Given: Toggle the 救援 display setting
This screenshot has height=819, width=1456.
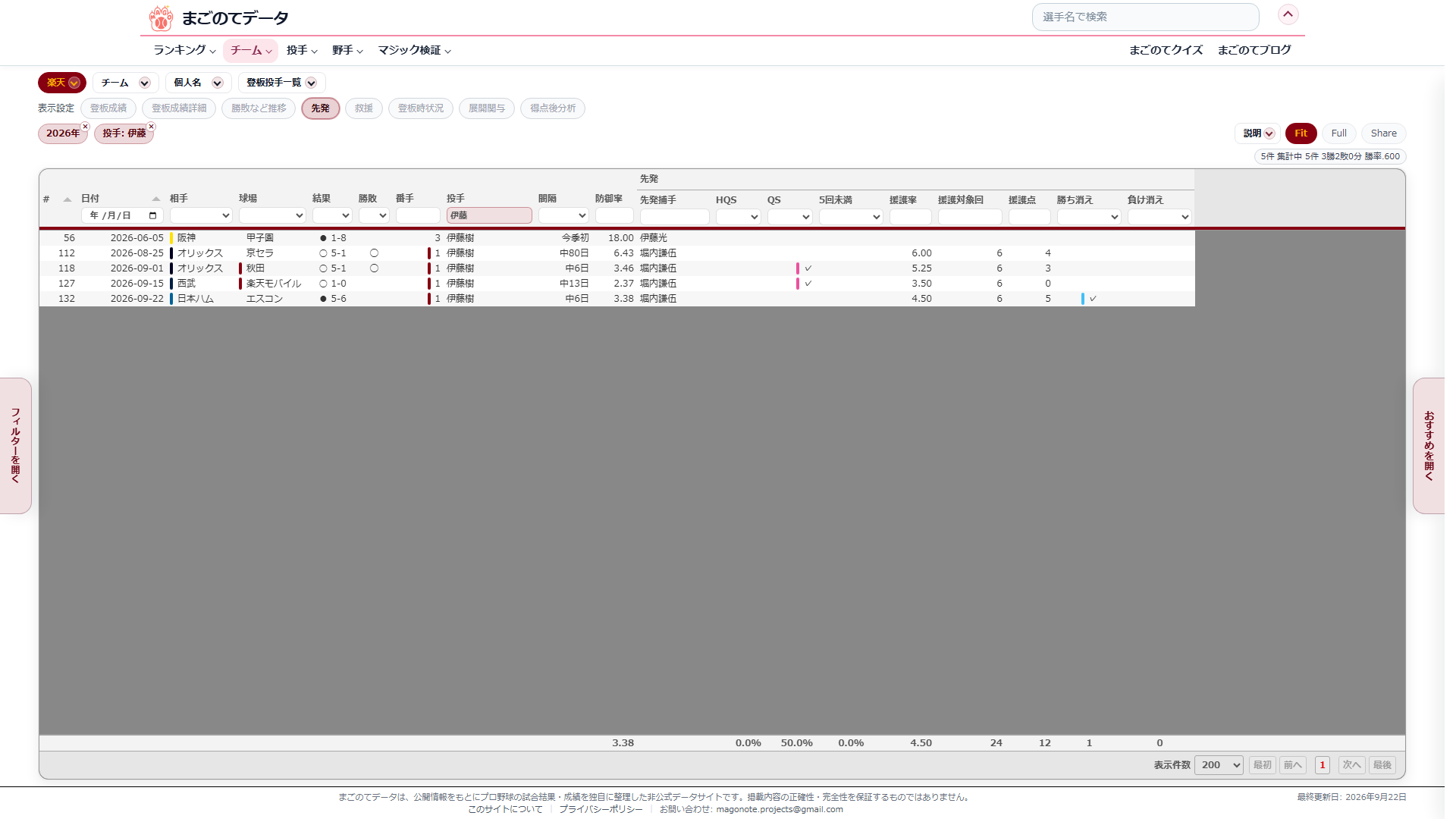Looking at the screenshot, I should point(364,108).
